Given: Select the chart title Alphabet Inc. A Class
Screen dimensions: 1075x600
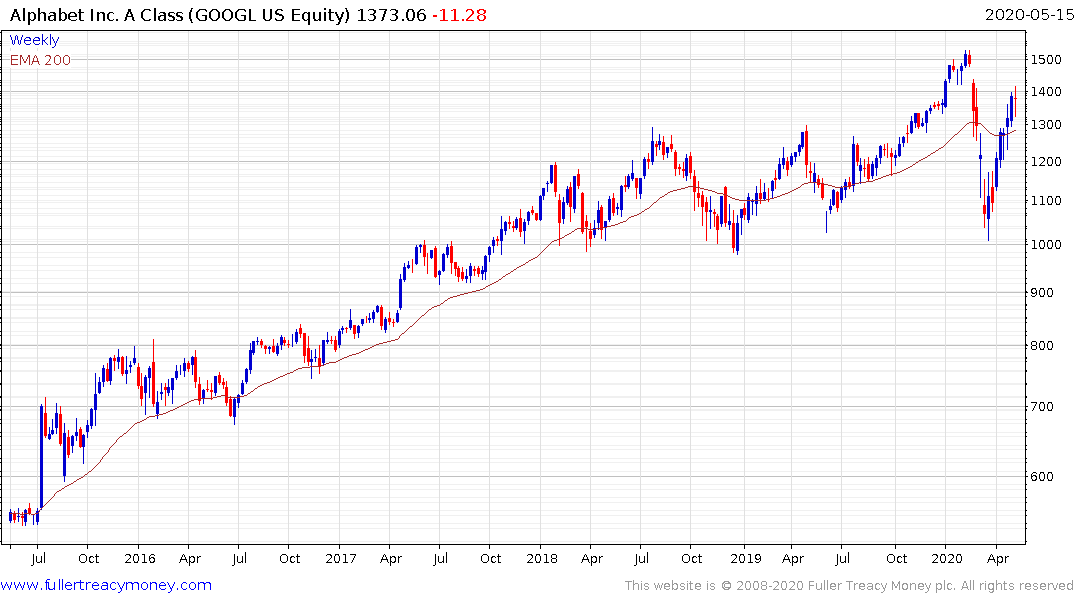Looking at the screenshot, I should coord(96,15).
